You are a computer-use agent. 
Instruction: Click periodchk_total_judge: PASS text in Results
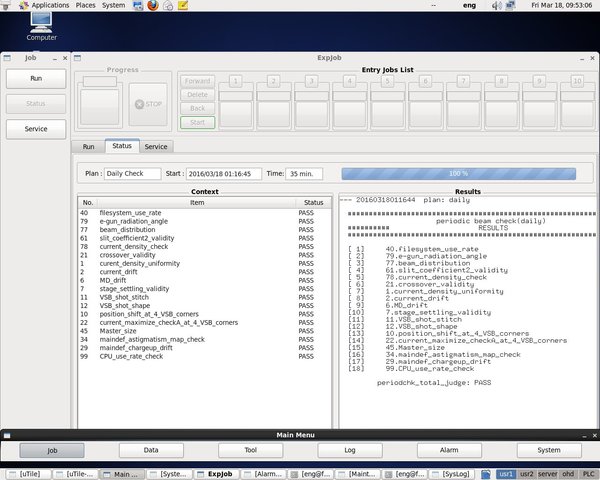pos(434,383)
